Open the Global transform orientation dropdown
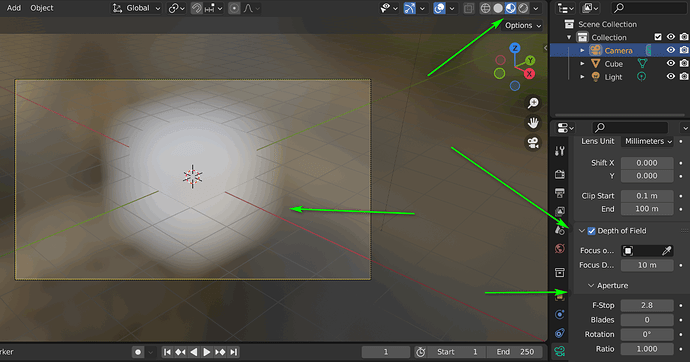690x362 pixels. (x=136, y=8)
